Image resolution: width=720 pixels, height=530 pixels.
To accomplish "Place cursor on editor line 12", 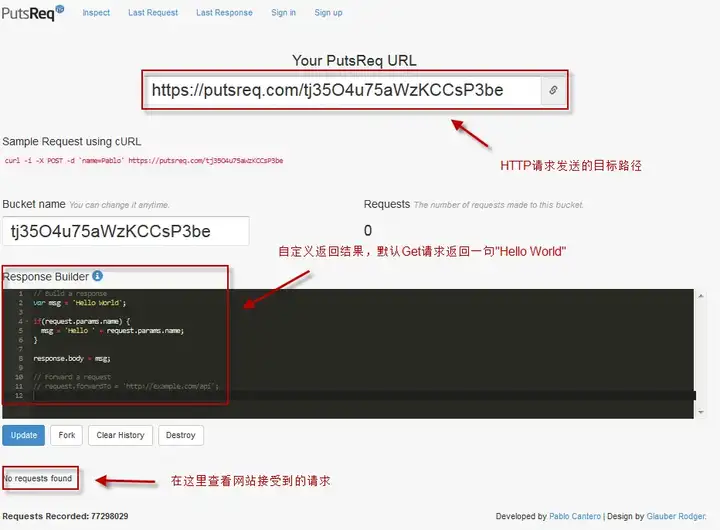I will 363,395.
